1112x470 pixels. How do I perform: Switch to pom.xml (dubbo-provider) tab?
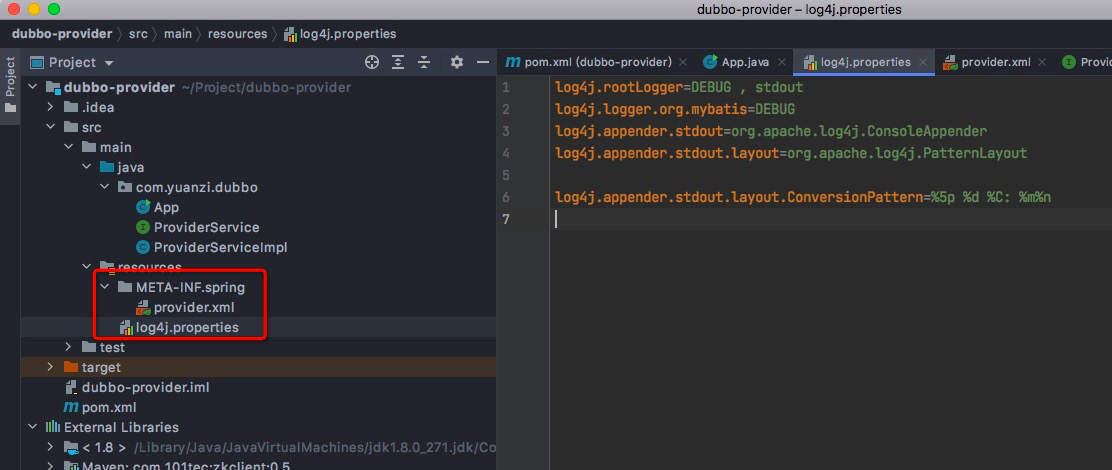[x=598, y=62]
